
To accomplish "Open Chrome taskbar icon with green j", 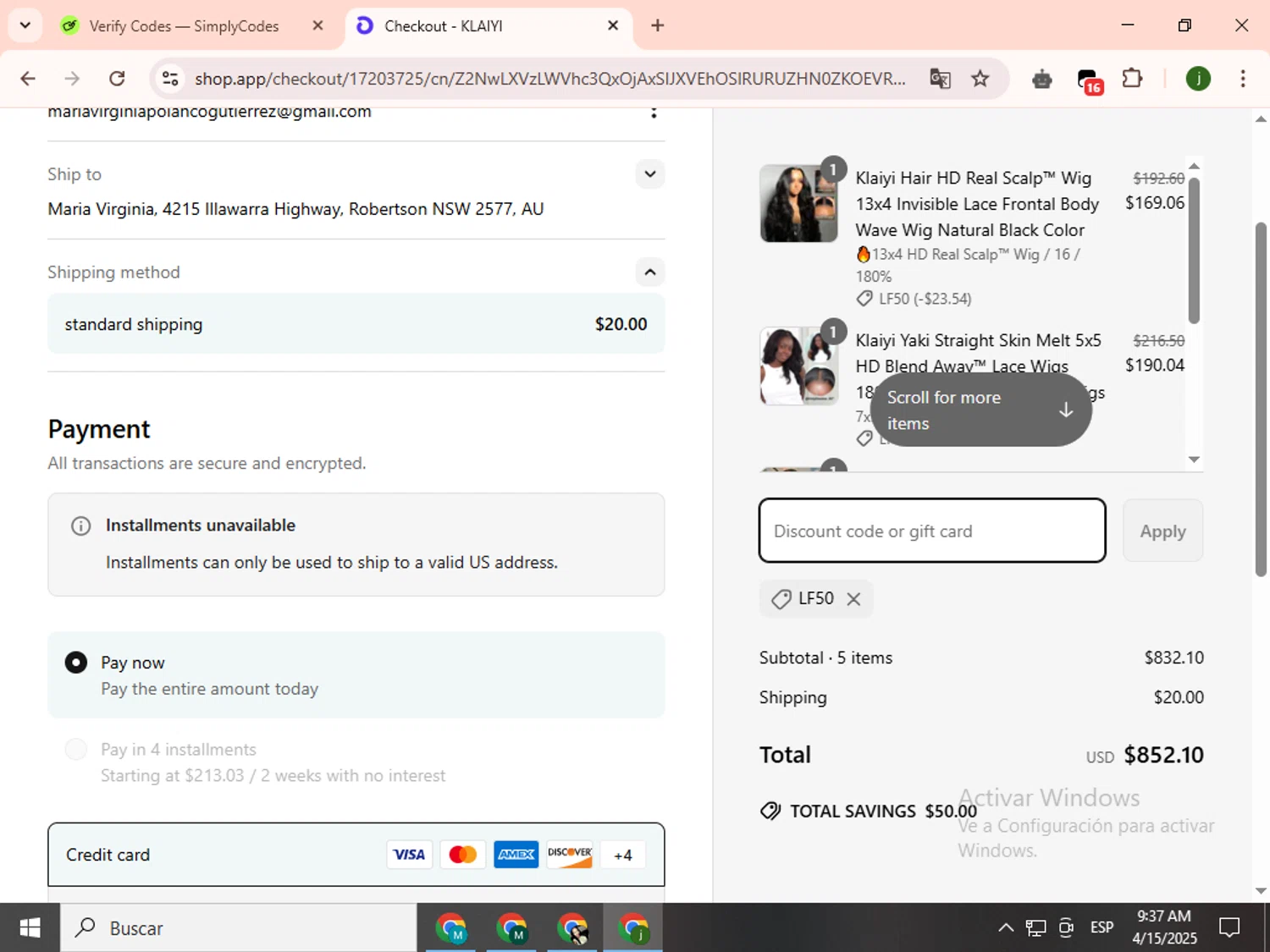I will pyautogui.click(x=633, y=928).
